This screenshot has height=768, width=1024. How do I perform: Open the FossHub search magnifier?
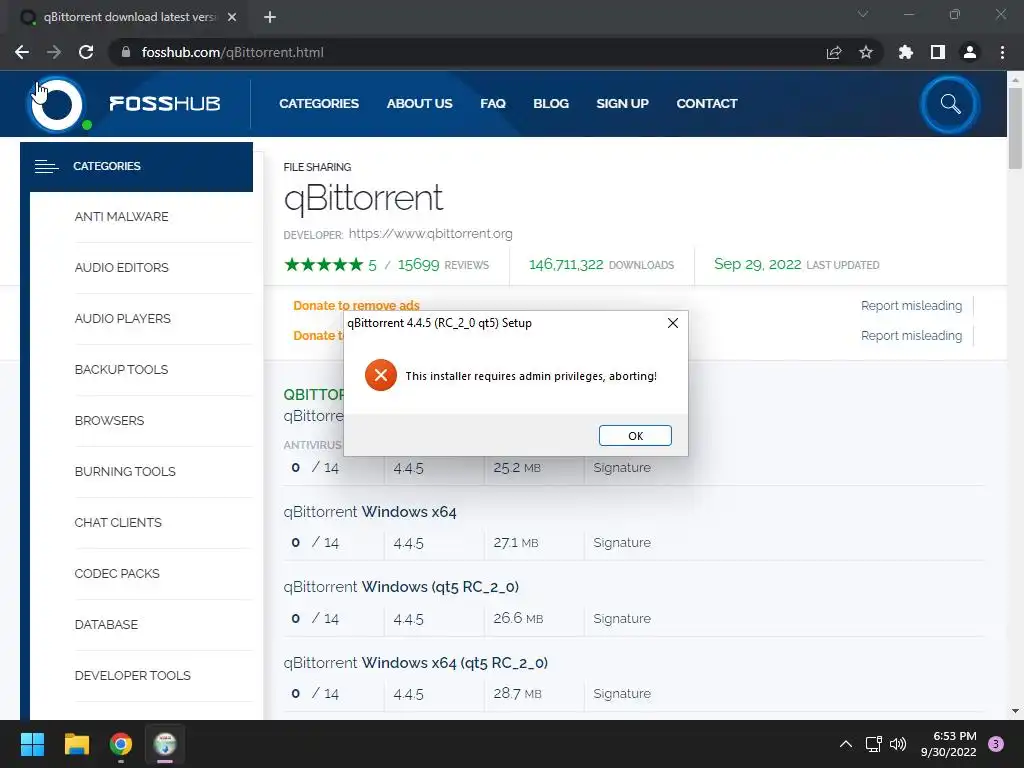pos(950,104)
